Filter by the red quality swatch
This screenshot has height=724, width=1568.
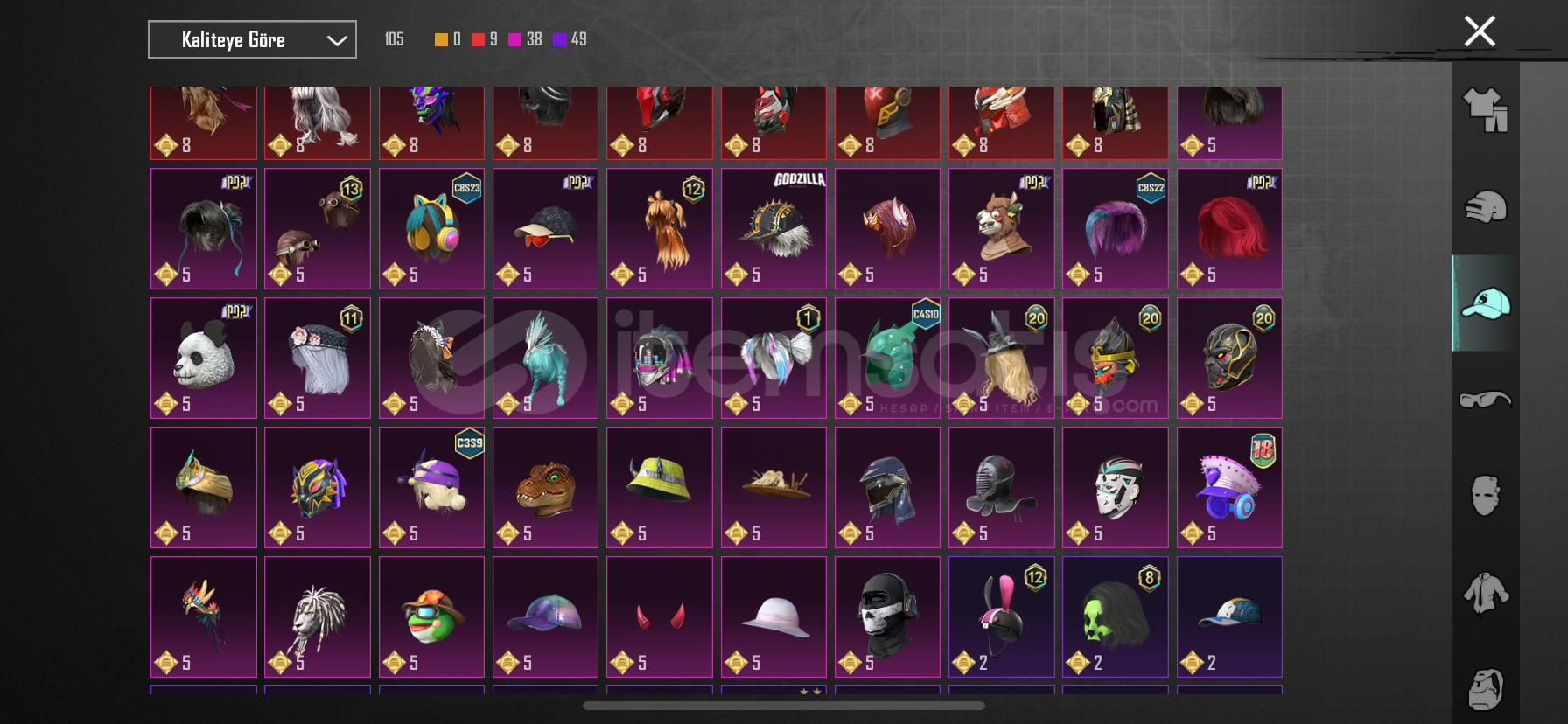tap(478, 39)
